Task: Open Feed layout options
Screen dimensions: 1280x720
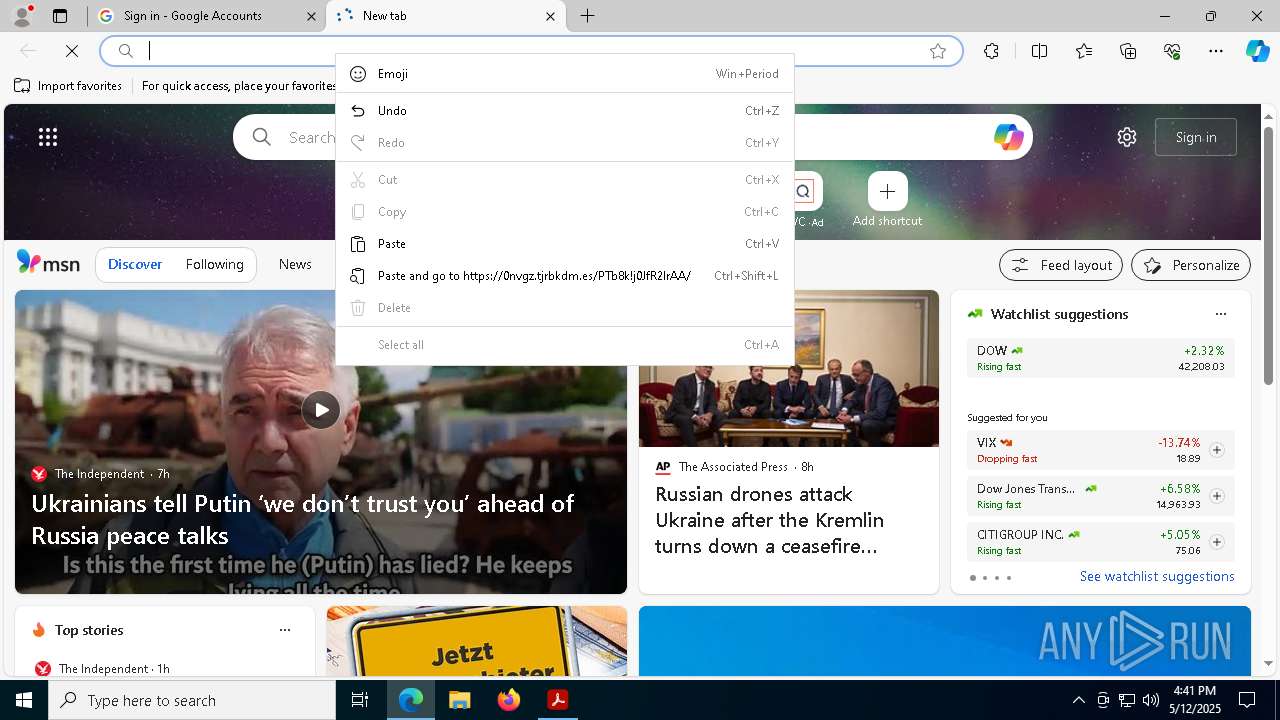Action: coord(1061,265)
